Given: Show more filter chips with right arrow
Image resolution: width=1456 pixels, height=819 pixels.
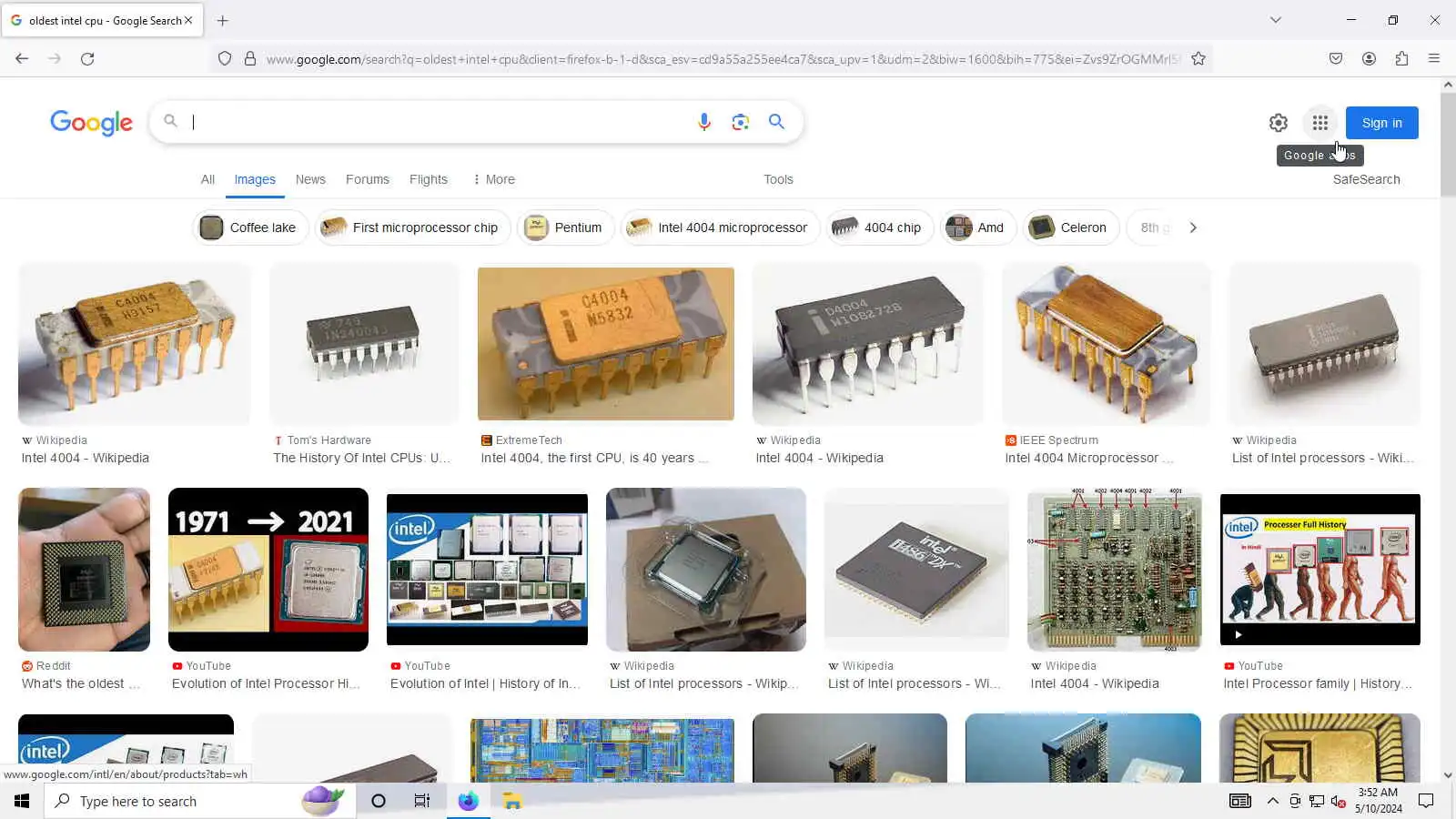Looking at the screenshot, I should [x=1193, y=227].
